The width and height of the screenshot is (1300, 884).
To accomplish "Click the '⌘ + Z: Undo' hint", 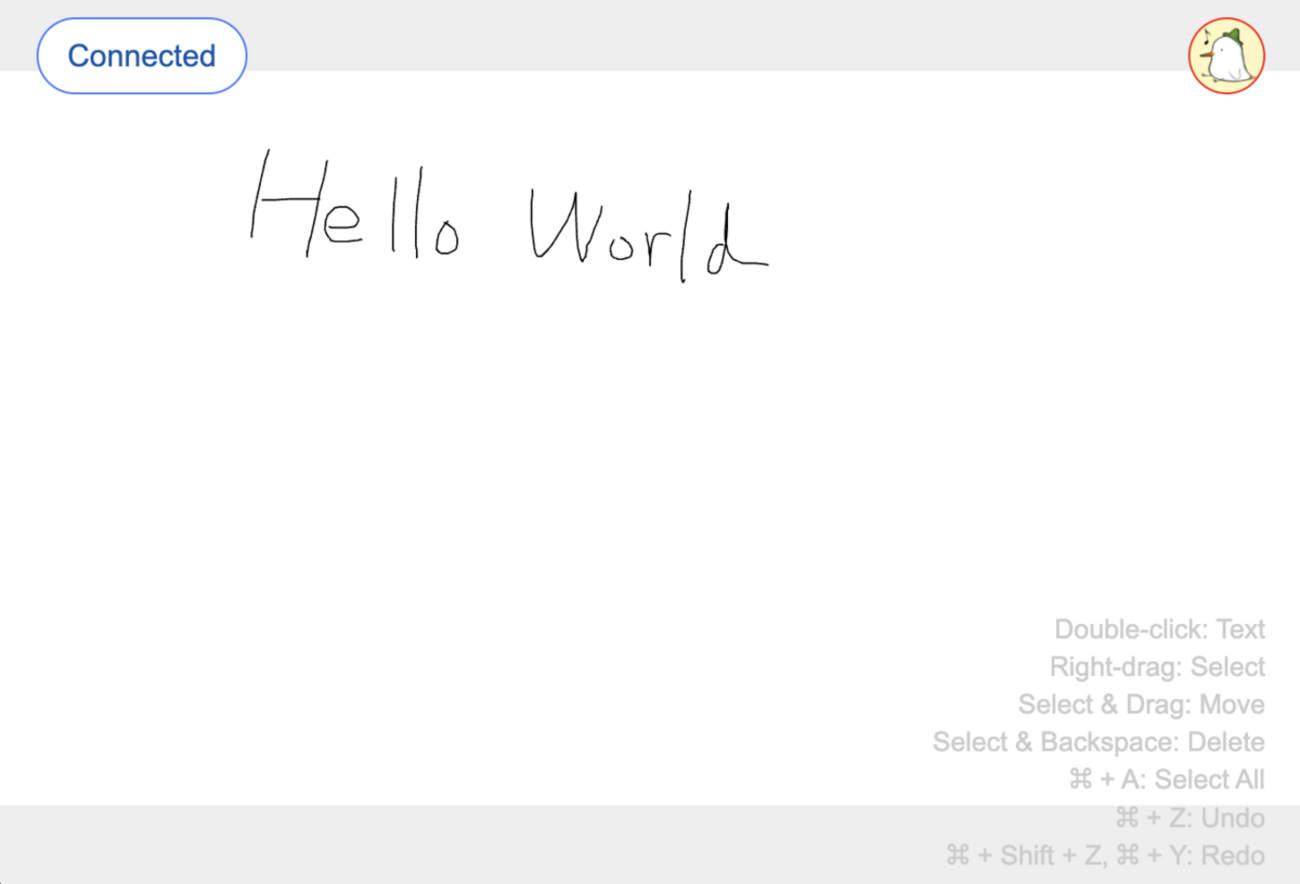I will [x=1190, y=818].
